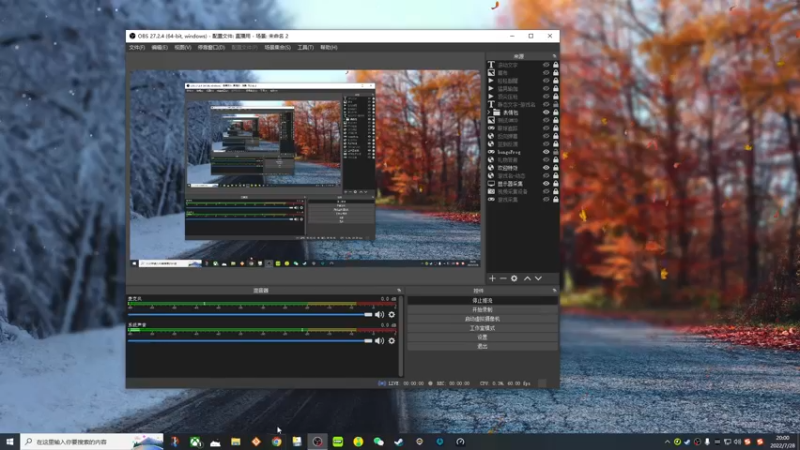Click the 停止推流 button

(x=482, y=300)
